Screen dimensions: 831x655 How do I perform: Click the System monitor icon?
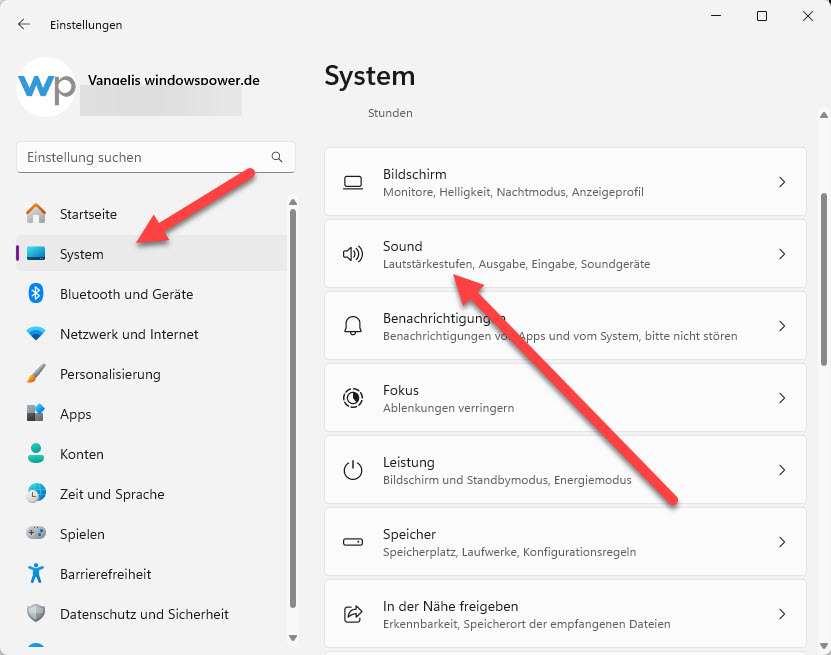click(x=36, y=253)
